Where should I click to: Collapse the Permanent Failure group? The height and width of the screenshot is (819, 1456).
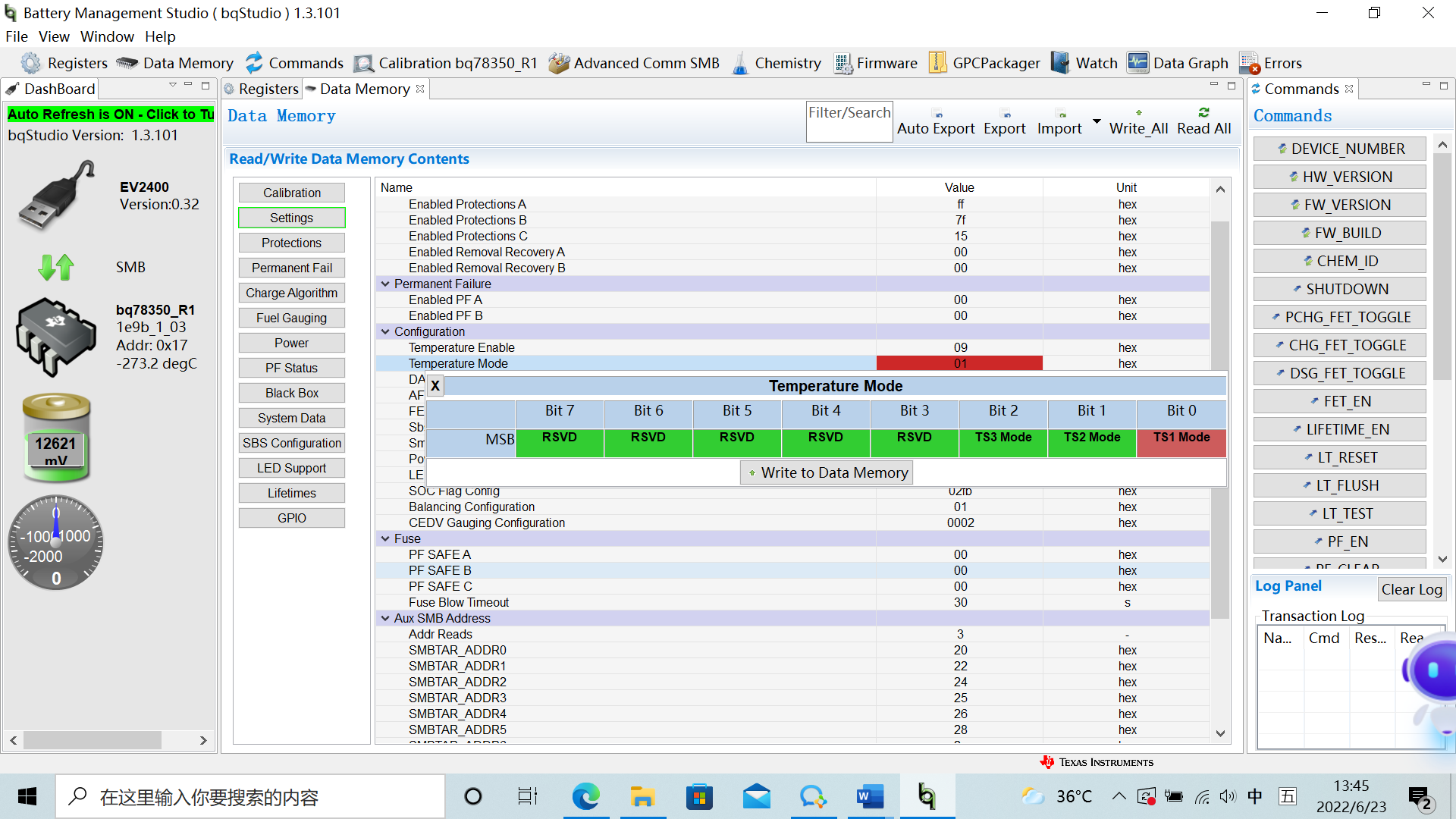[385, 284]
